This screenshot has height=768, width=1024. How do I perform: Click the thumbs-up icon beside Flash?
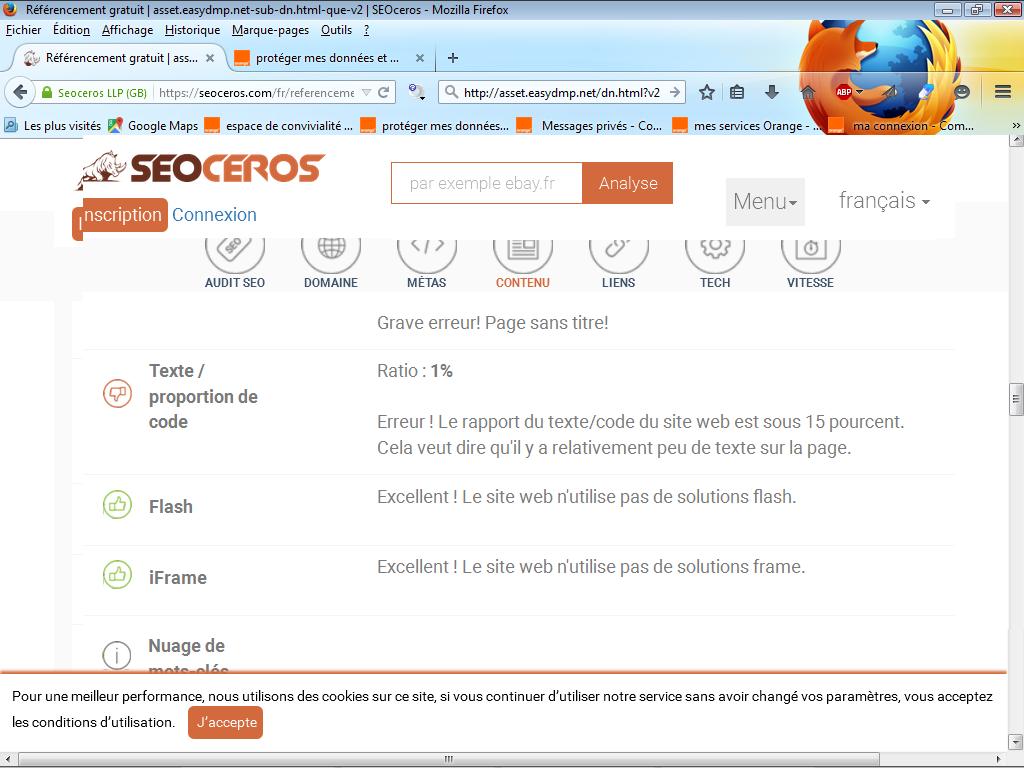[118, 505]
